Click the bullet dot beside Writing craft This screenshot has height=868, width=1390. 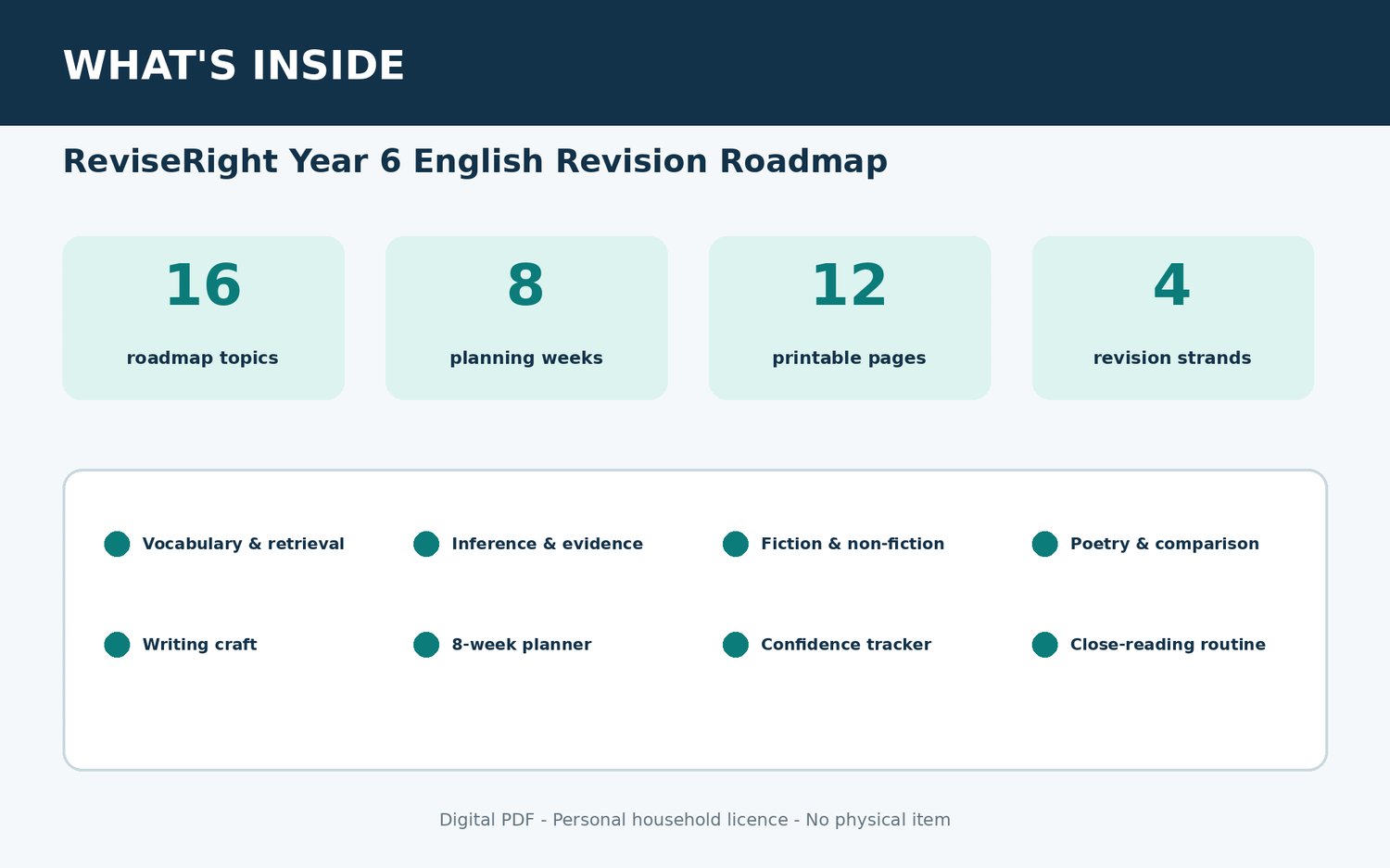[x=117, y=645]
